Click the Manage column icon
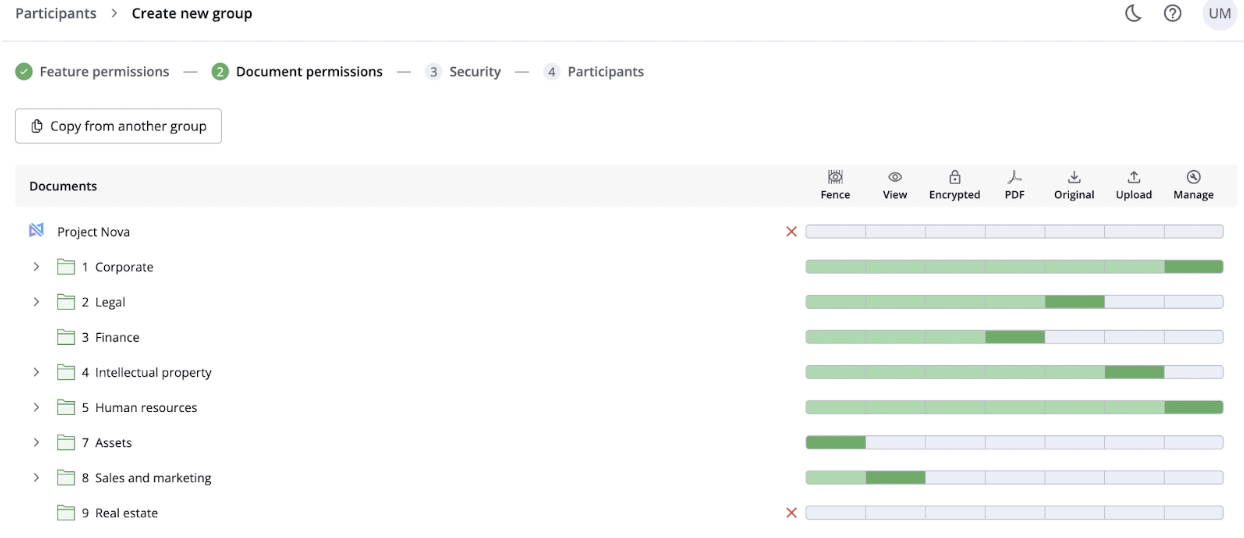The height and width of the screenshot is (538, 1244). point(1193,177)
